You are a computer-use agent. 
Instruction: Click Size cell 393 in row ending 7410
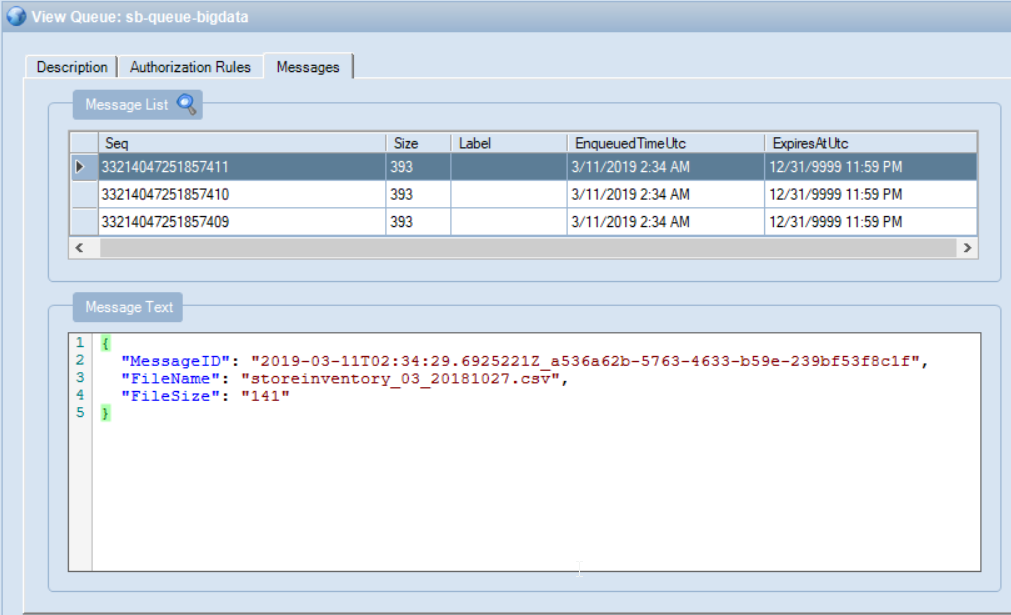(x=418, y=194)
